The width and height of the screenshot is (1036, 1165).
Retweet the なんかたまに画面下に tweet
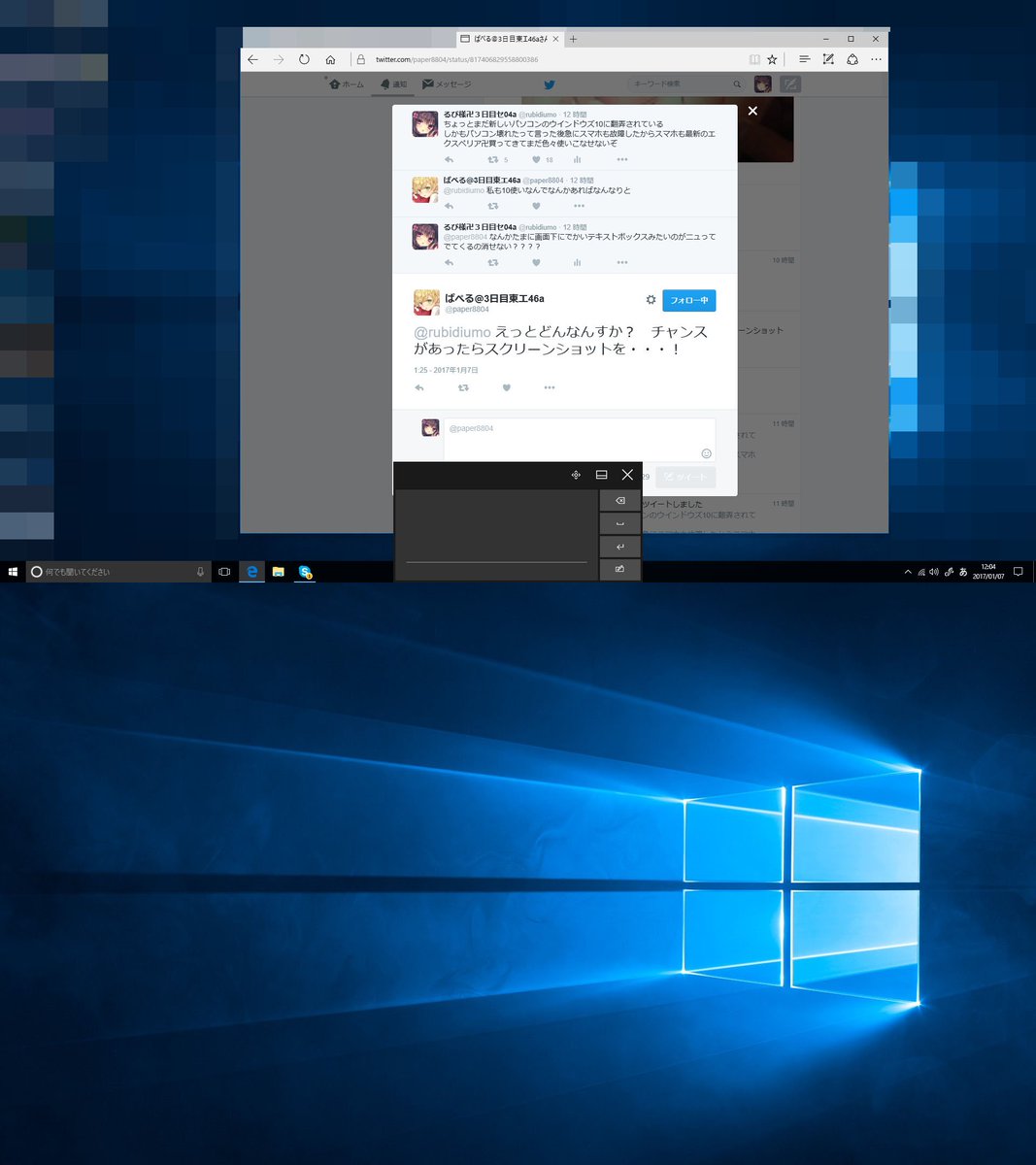[x=492, y=262]
